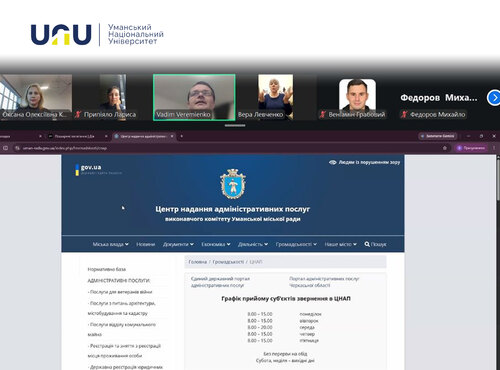Click the next participants arrow button
The height and width of the screenshot is (370, 500).
[494, 98]
